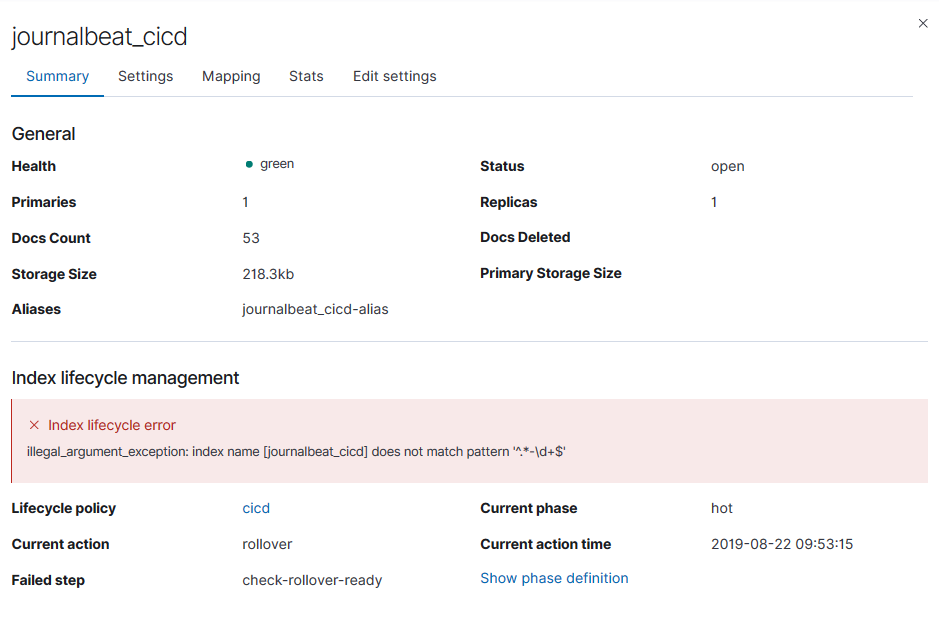
Task: Switch to the Summary tab
Action: [x=57, y=76]
